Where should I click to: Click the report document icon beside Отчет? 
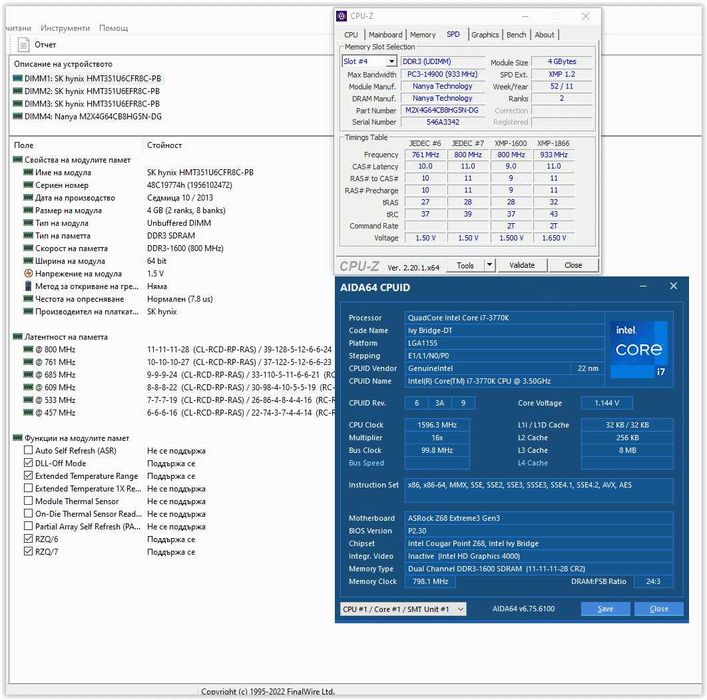23,45
